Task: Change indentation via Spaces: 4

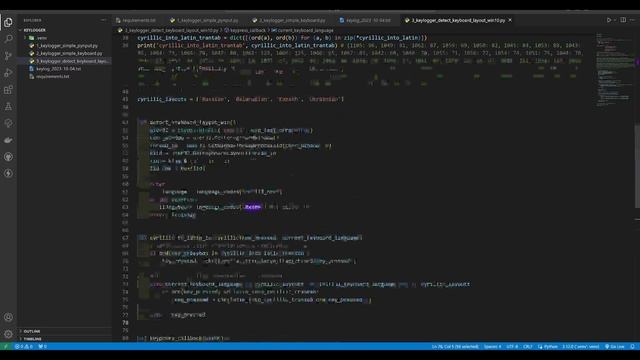Action: coord(492,347)
